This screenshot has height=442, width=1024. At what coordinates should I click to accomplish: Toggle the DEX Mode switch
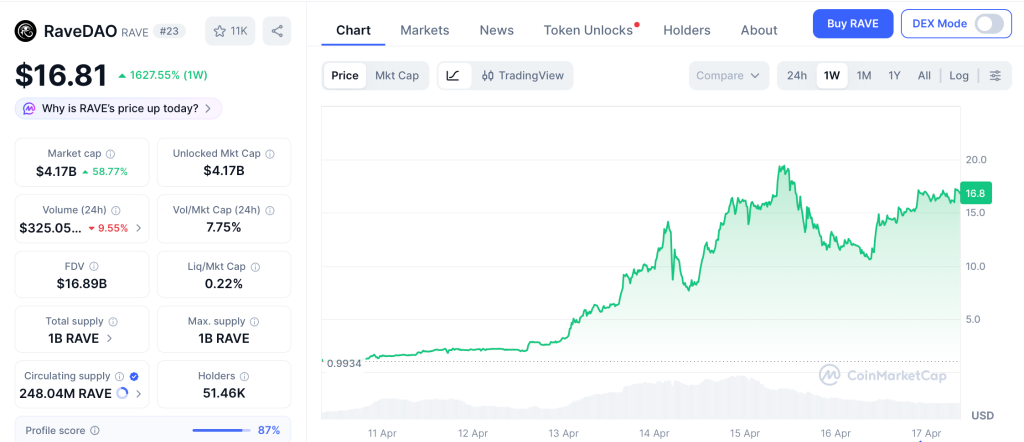(x=988, y=24)
